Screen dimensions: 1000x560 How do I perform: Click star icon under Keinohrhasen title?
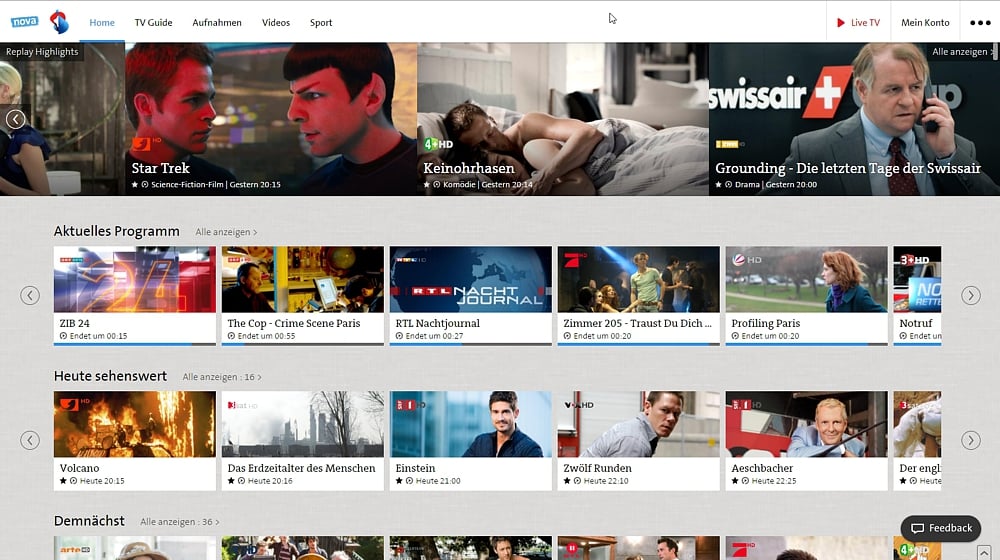[x=427, y=184]
